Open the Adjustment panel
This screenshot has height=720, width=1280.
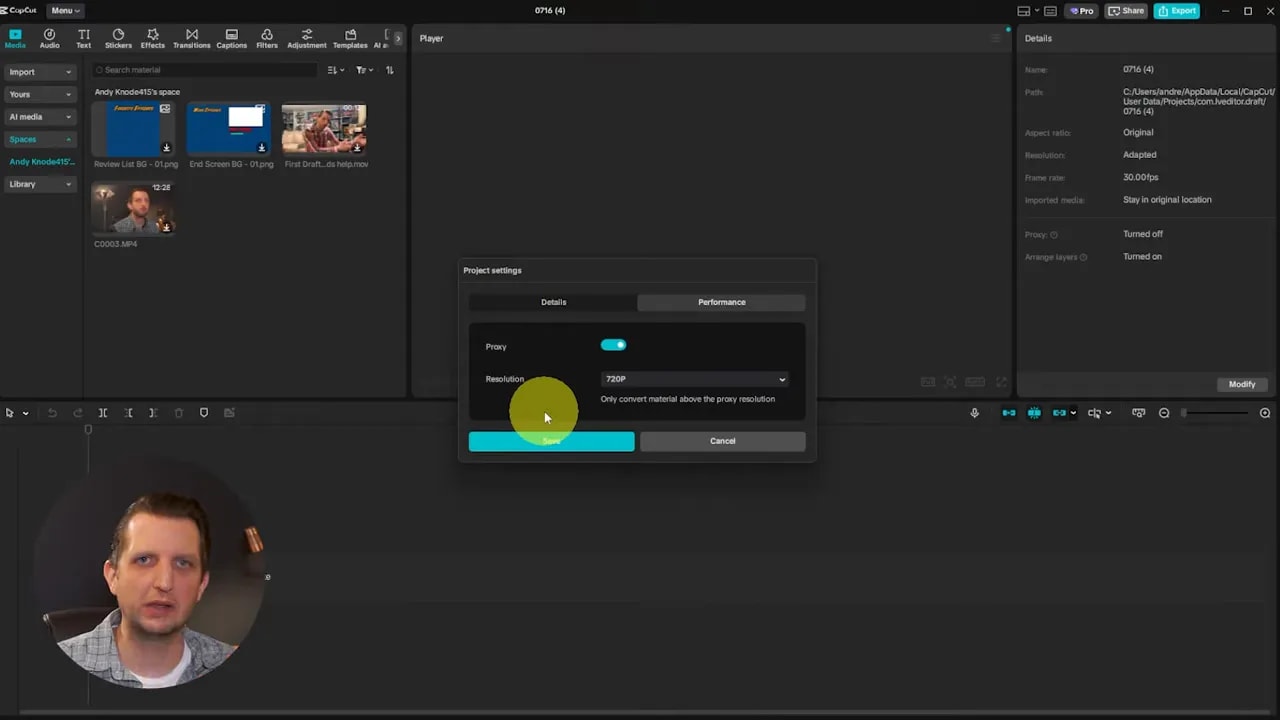point(306,38)
